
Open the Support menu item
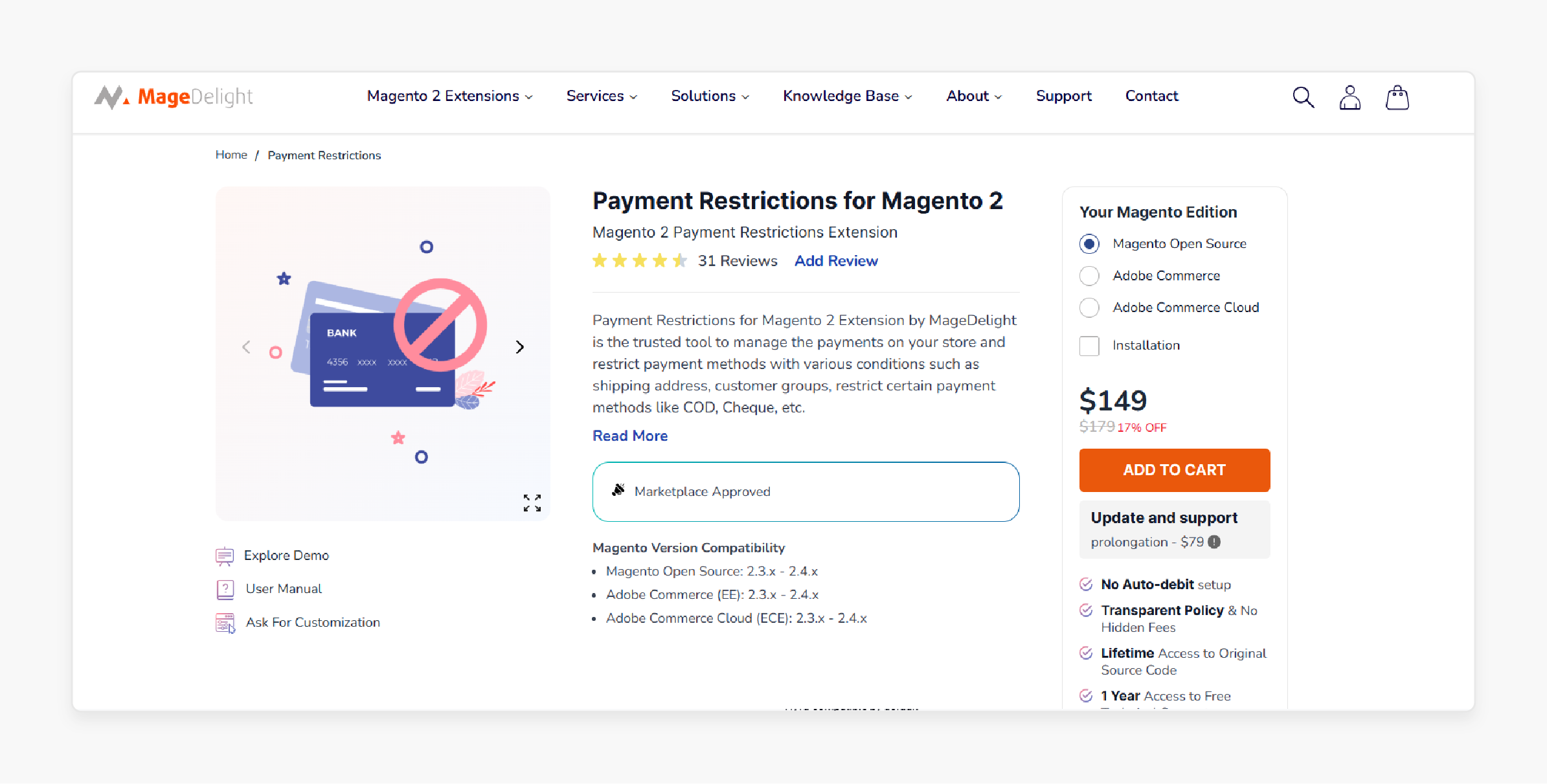click(x=1063, y=96)
